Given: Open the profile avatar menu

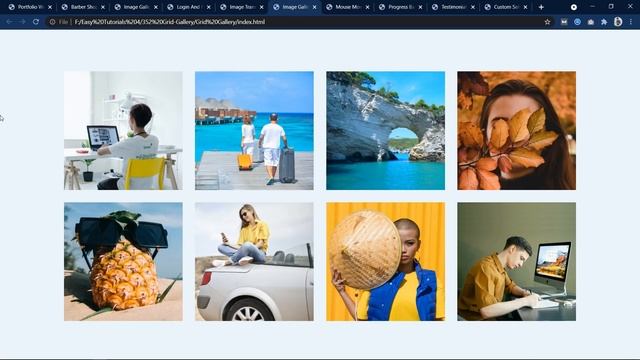Looking at the screenshot, I should (x=618, y=22).
